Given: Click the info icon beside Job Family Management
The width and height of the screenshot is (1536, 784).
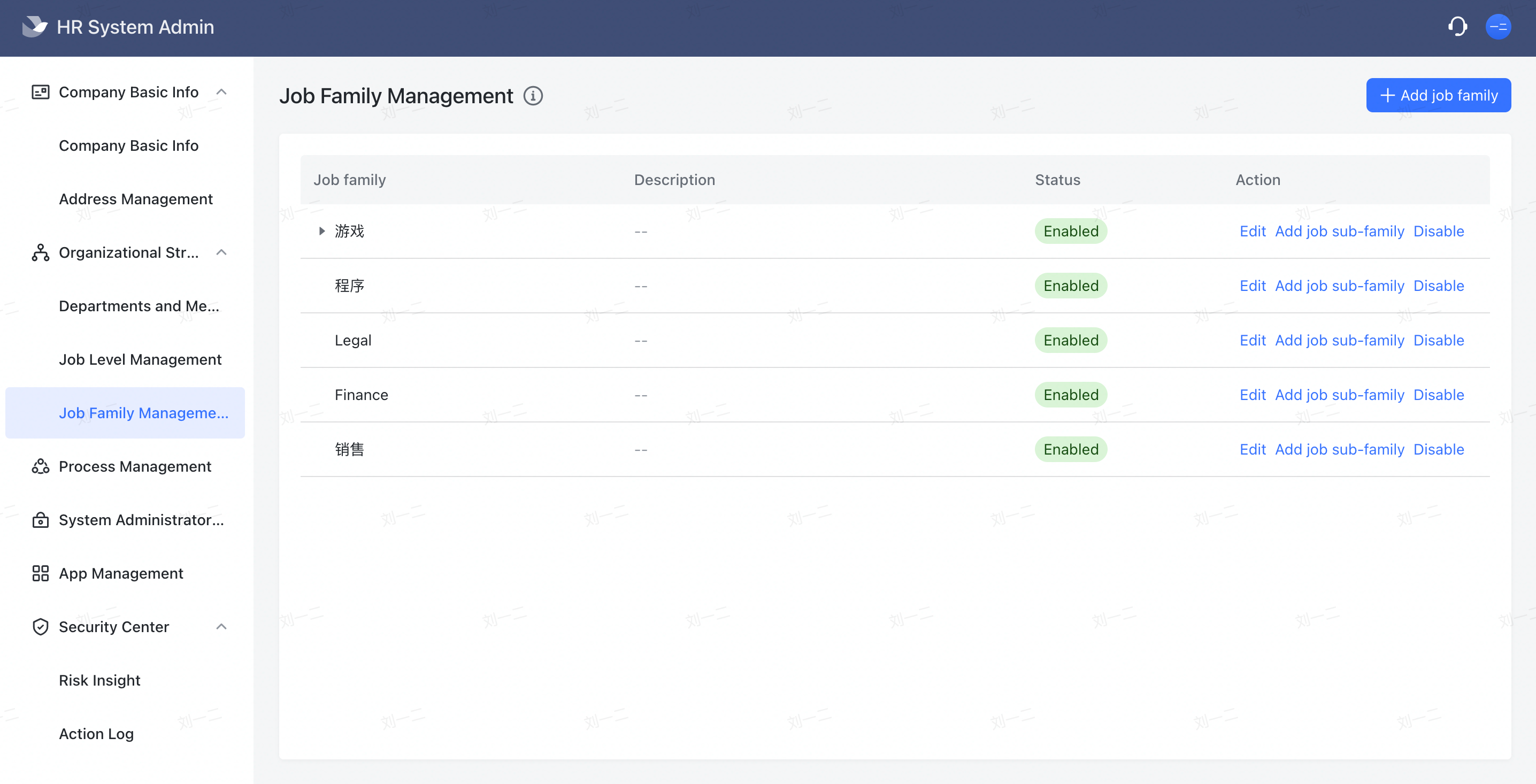Looking at the screenshot, I should tap(534, 96).
